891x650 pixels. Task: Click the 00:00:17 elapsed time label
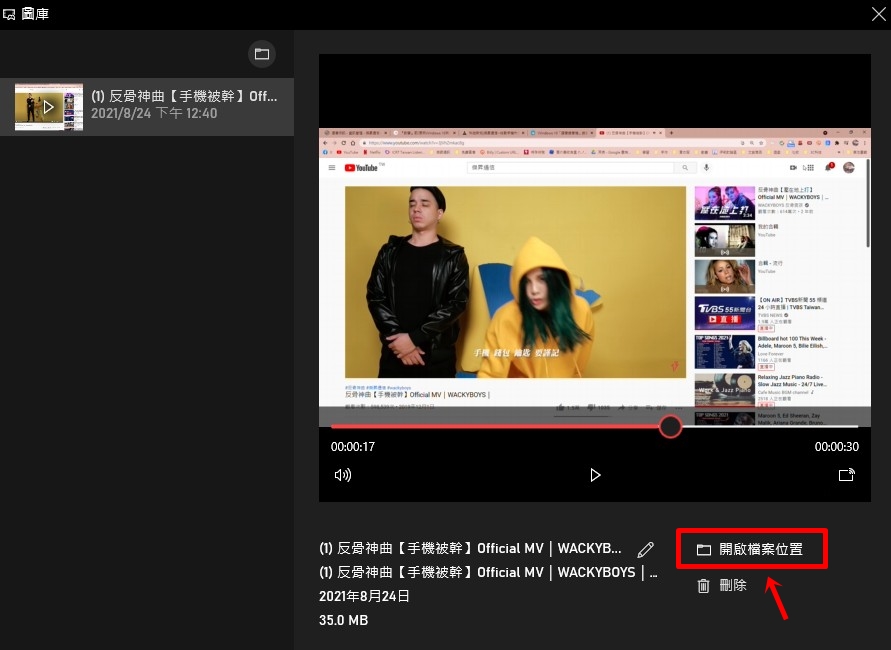click(353, 447)
